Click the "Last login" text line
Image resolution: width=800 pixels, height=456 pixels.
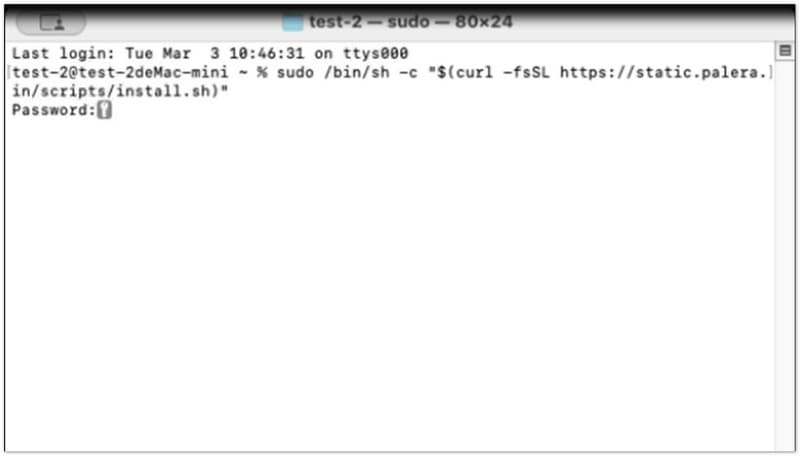pos(210,53)
